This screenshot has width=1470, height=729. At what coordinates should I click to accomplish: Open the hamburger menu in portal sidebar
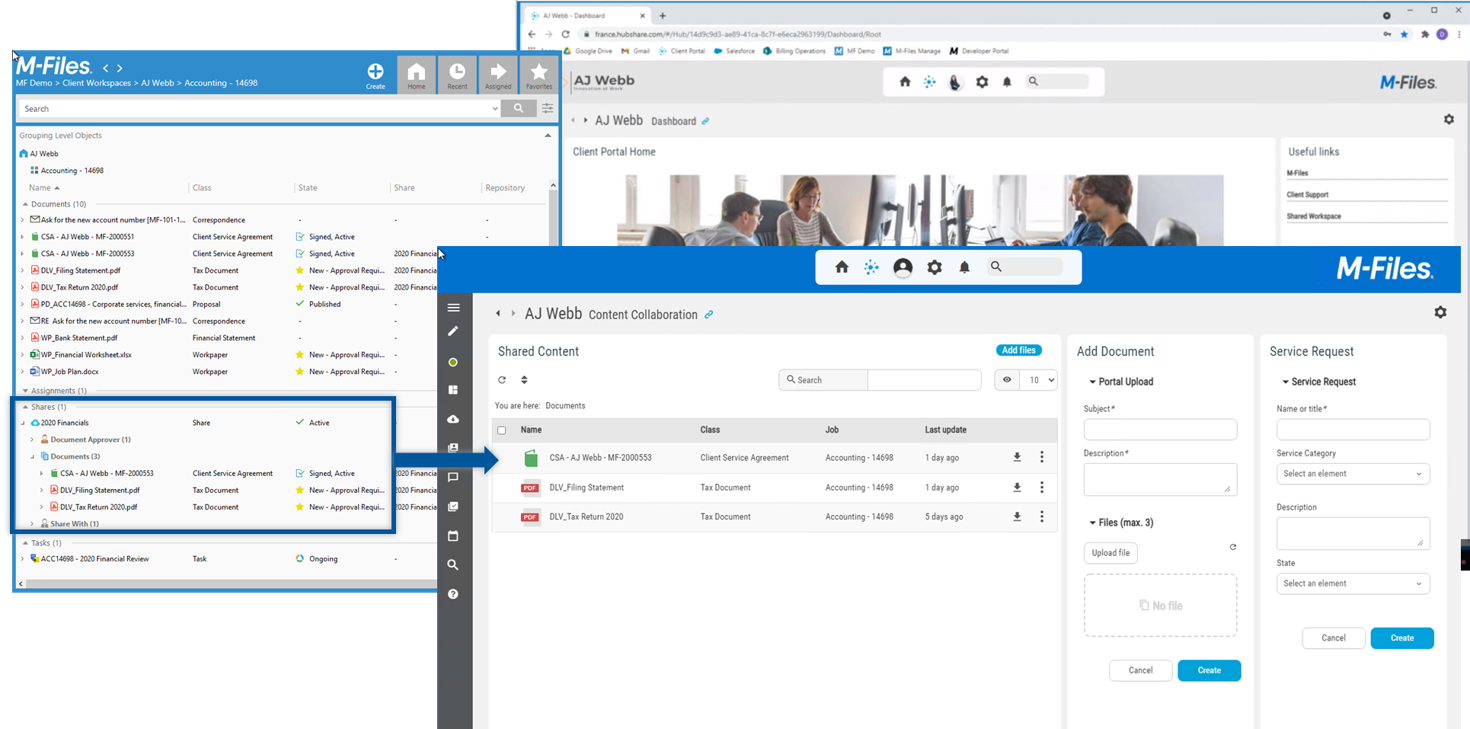point(454,308)
